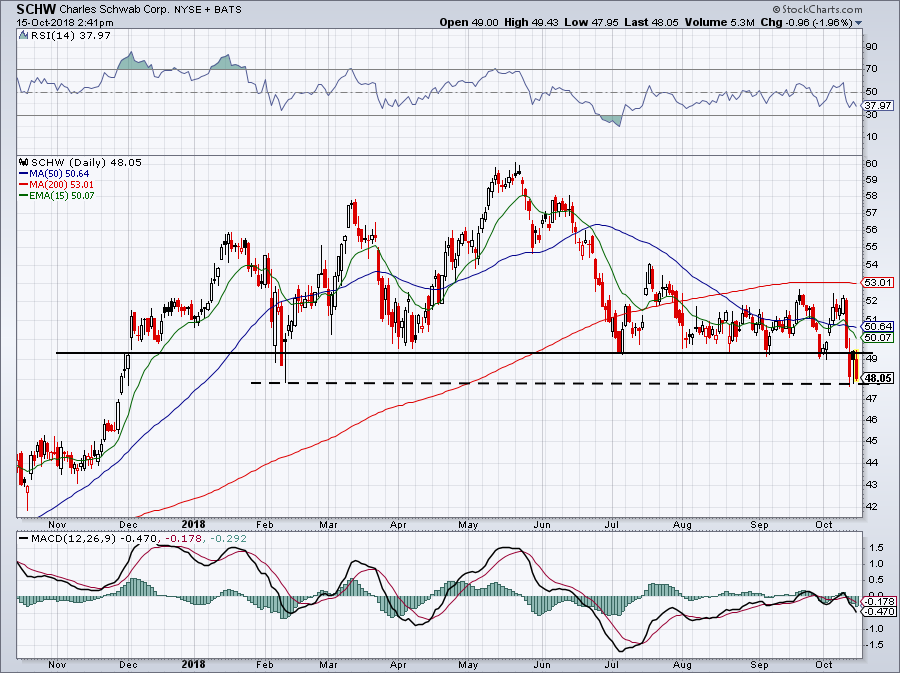Click the -0.470 tag on MACD right axis

click(879, 612)
